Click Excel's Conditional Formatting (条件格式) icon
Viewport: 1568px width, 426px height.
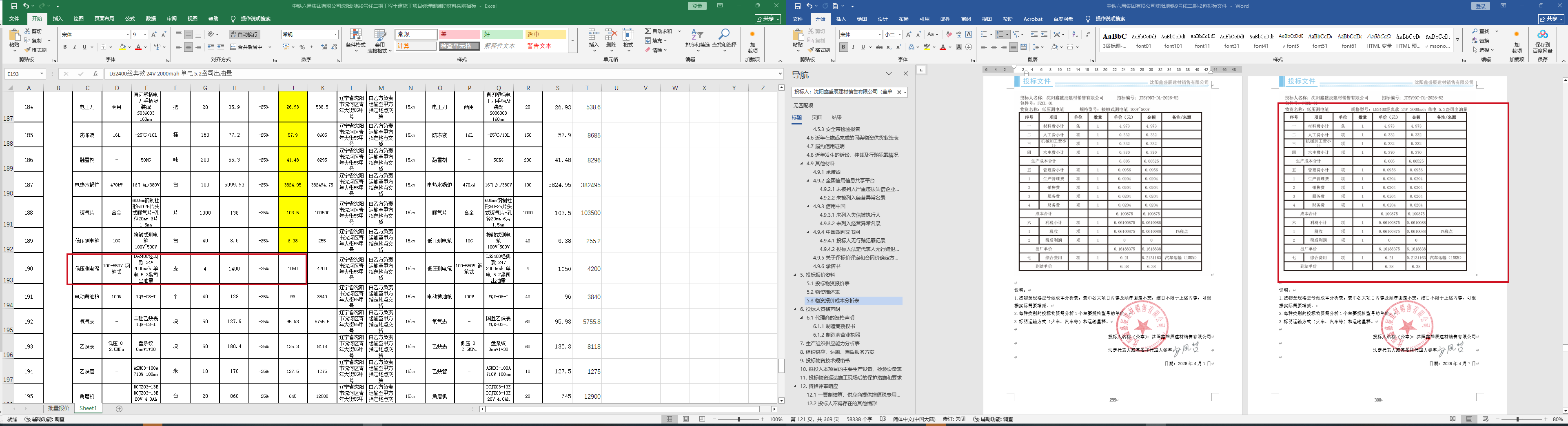pos(355,38)
